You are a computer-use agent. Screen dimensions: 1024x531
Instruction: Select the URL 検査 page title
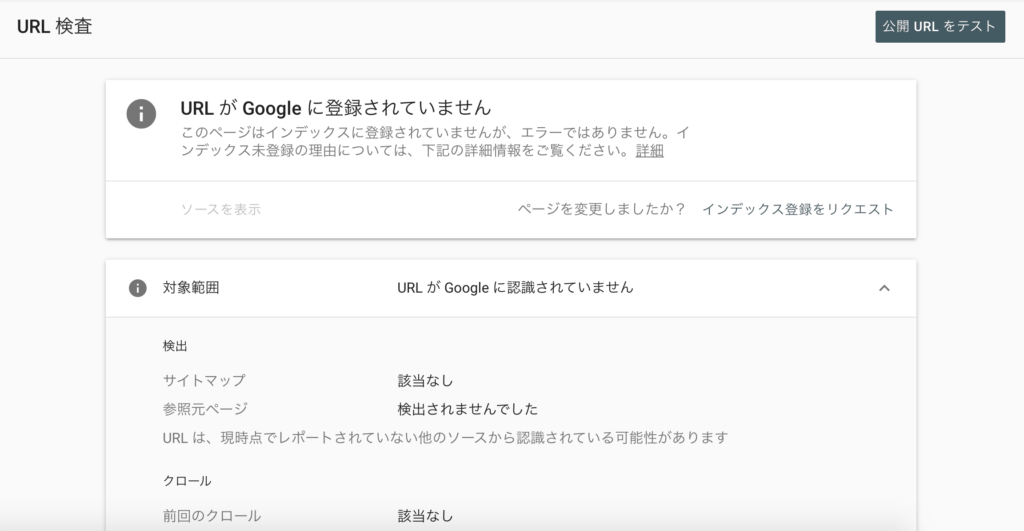[55, 27]
